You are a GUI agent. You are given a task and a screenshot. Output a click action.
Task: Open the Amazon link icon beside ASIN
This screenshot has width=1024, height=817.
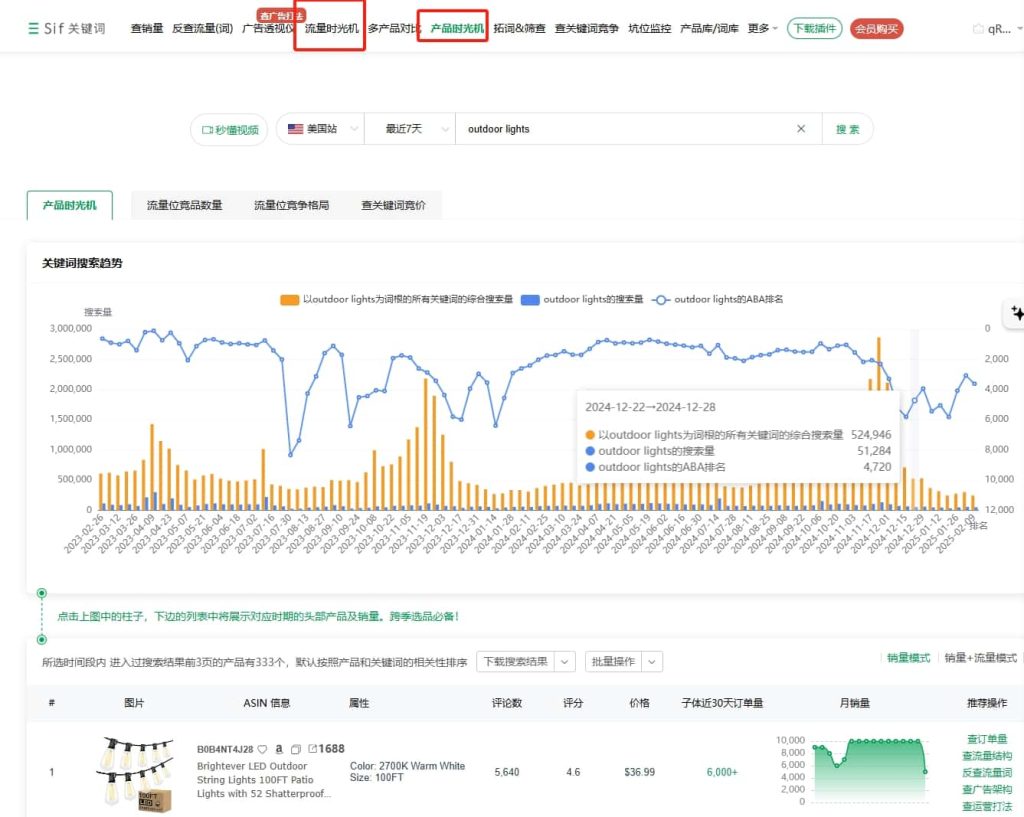(279, 749)
